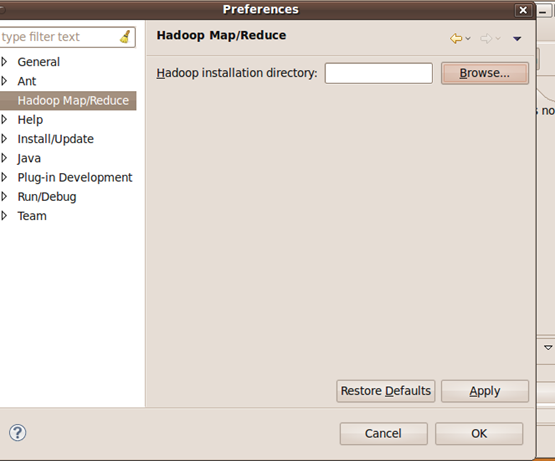This screenshot has width=555, height=461.
Task: Expand the Ant tree node
Action: point(4,81)
